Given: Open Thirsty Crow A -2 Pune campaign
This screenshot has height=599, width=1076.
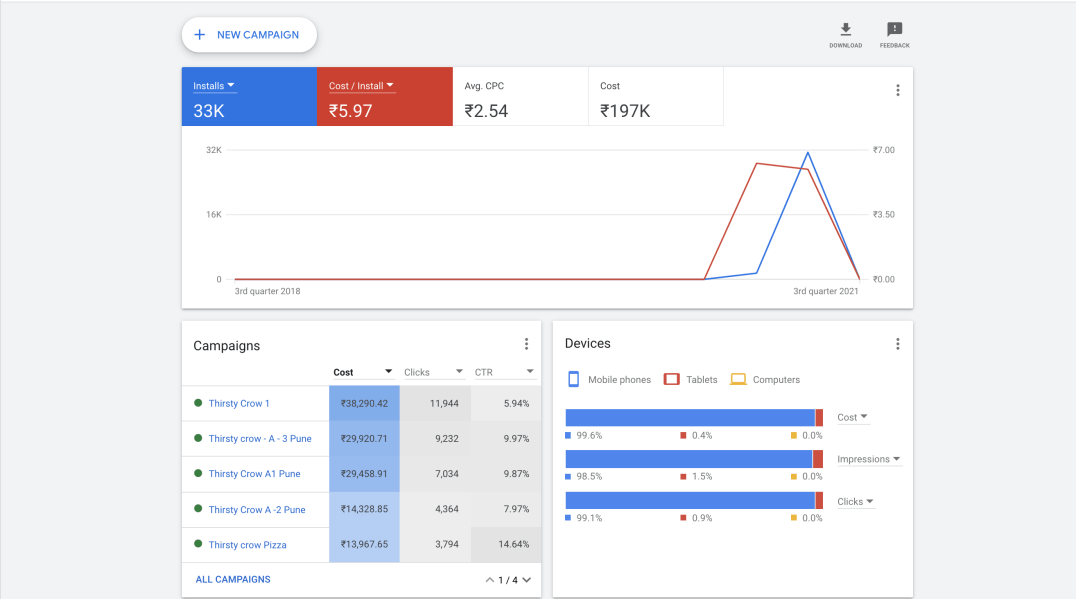Looking at the screenshot, I should click(x=257, y=510).
